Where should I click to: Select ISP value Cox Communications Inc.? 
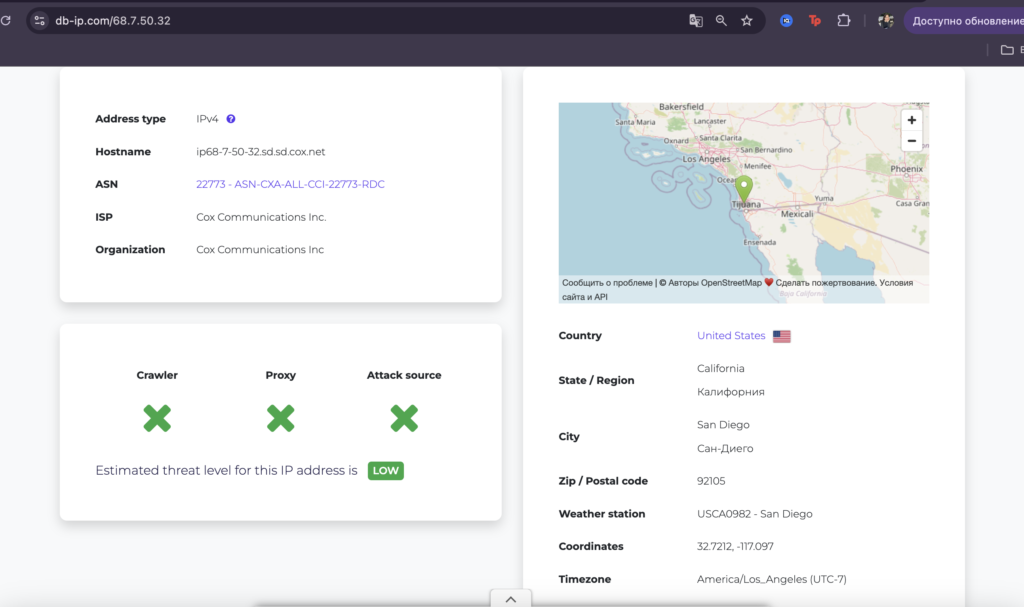click(x=261, y=217)
